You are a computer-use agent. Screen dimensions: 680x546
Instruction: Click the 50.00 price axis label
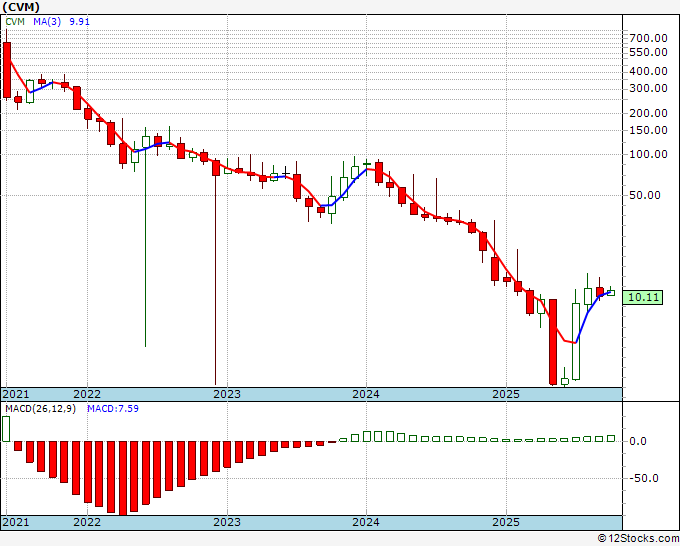click(645, 196)
